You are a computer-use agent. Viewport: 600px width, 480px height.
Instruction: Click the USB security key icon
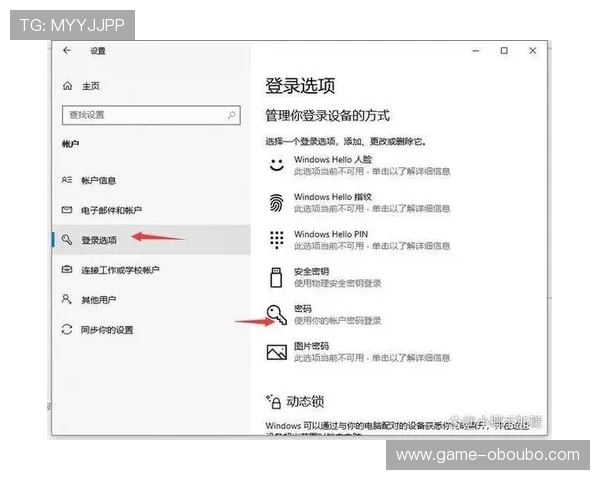pos(276,278)
